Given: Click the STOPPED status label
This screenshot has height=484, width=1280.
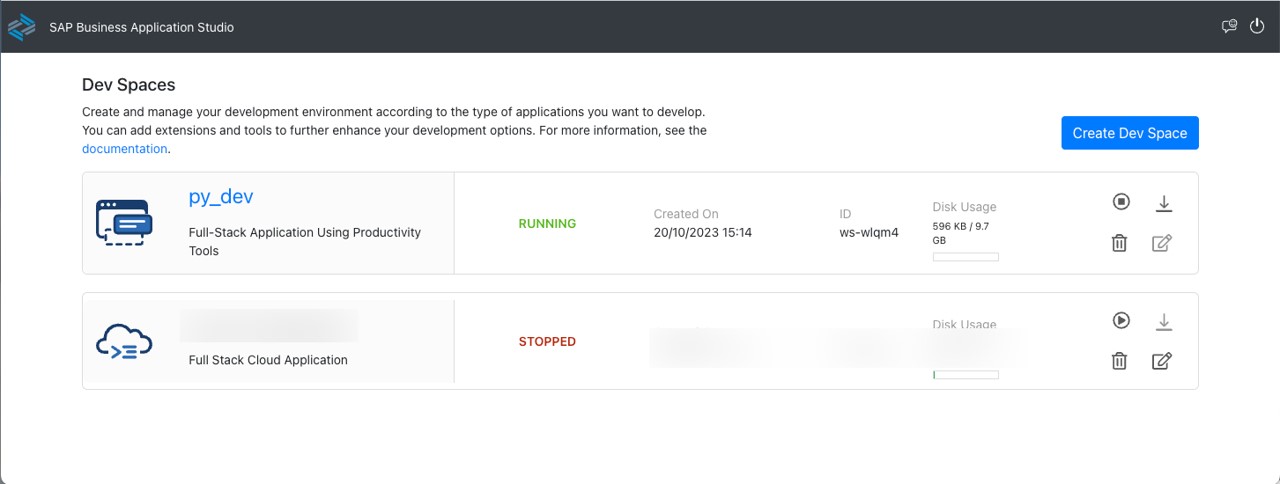Looking at the screenshot, I should pos(547,342).
